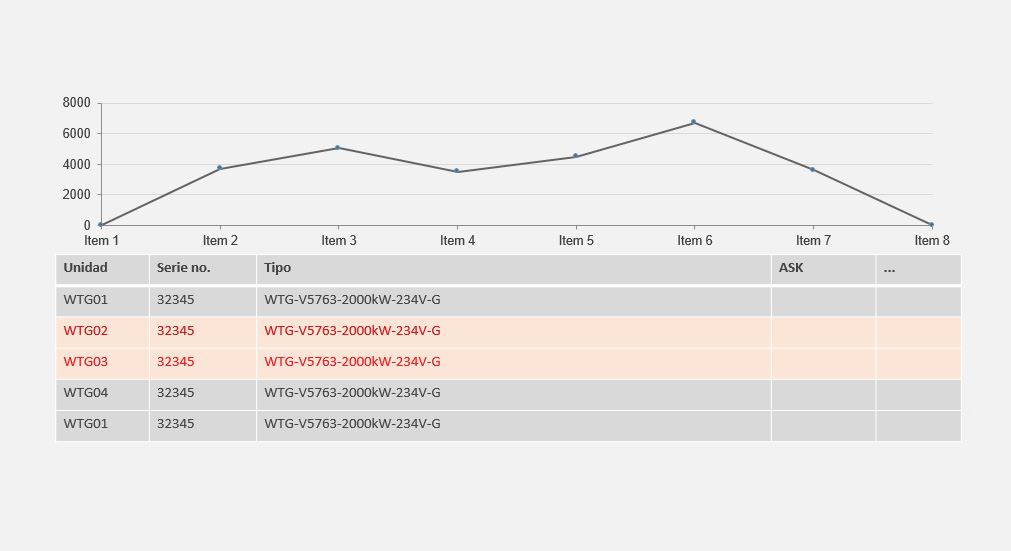Click the Item 4 data point marker

point(457,171)
